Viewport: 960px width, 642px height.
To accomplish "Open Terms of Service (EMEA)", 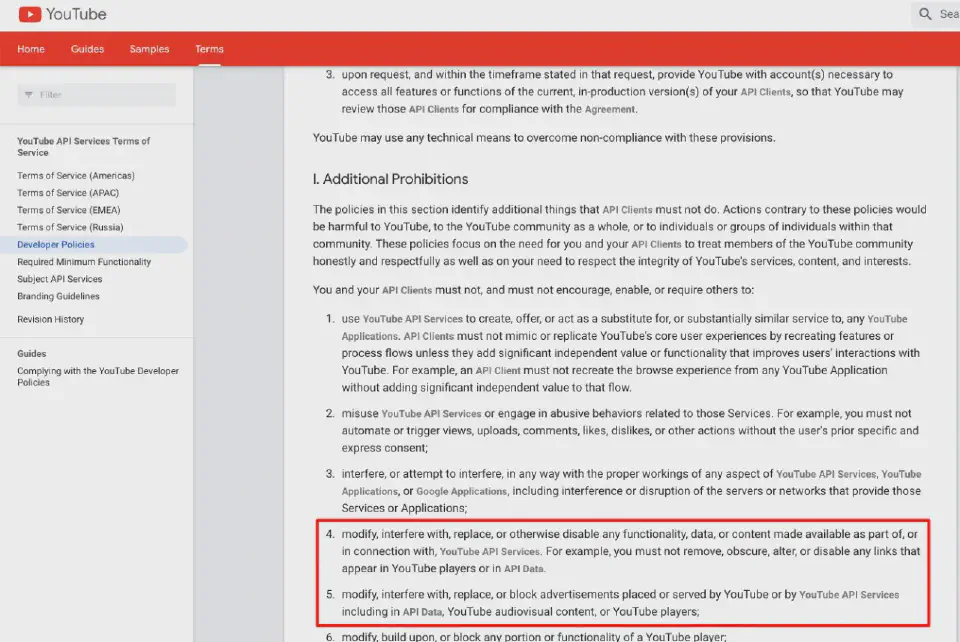I will 69,210.
